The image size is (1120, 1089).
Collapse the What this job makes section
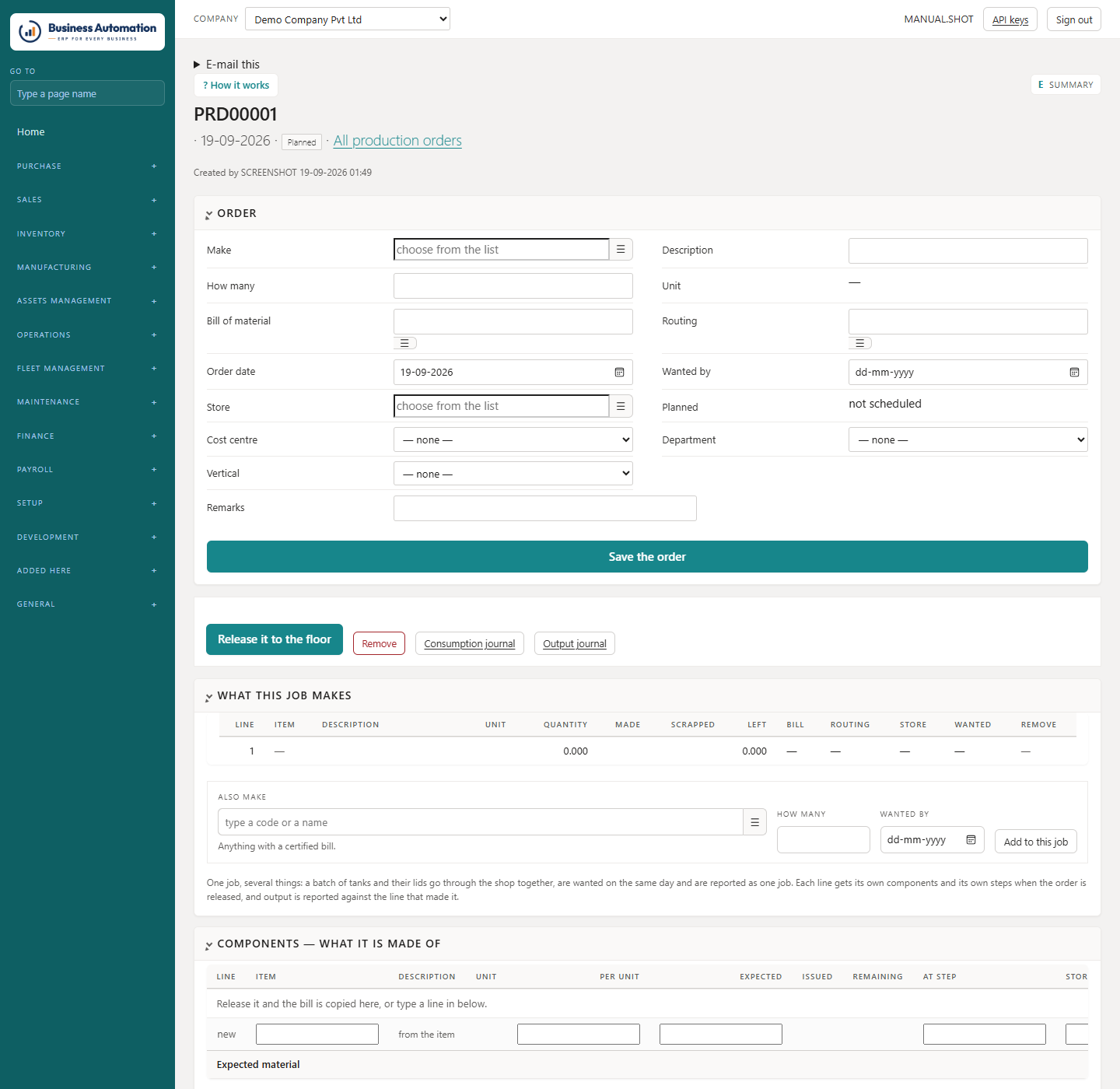(208, 697)
